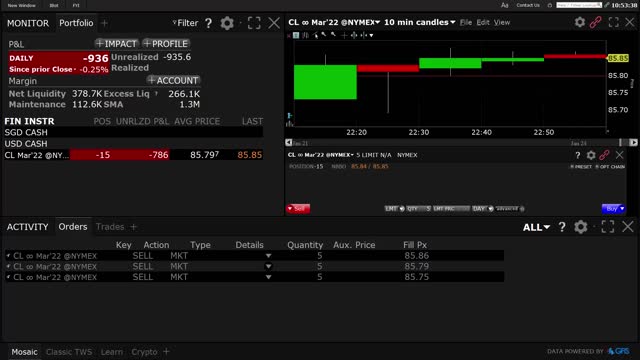640x360 pixels.
Task: Select chart crosshair tool
Action: coord(344,36)
